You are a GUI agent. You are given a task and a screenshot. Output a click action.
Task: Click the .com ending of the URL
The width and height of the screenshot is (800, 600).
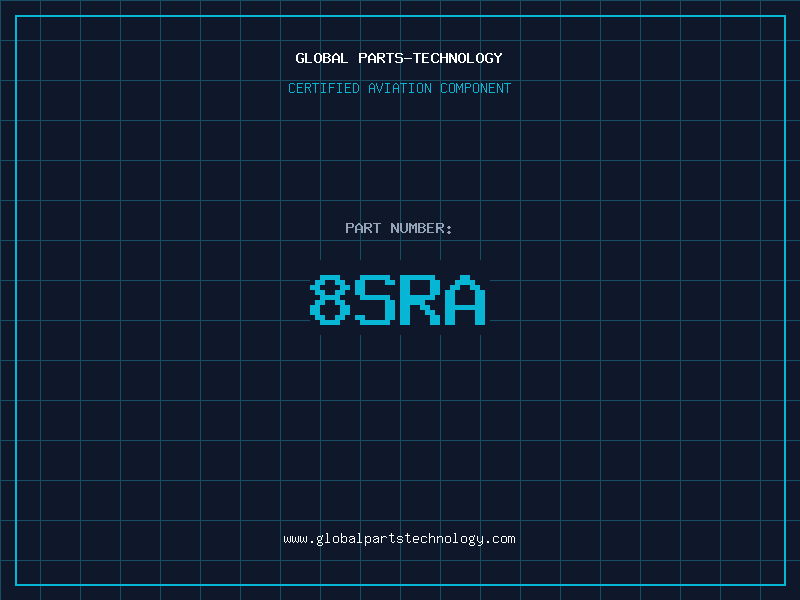(500, 539)
